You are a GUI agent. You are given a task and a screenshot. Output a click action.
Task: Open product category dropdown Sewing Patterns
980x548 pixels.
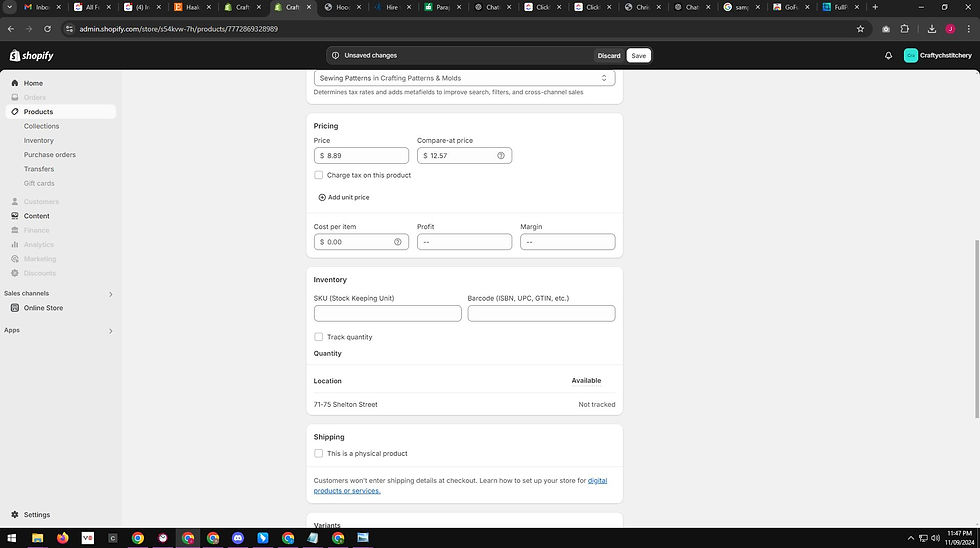(464, 78)
